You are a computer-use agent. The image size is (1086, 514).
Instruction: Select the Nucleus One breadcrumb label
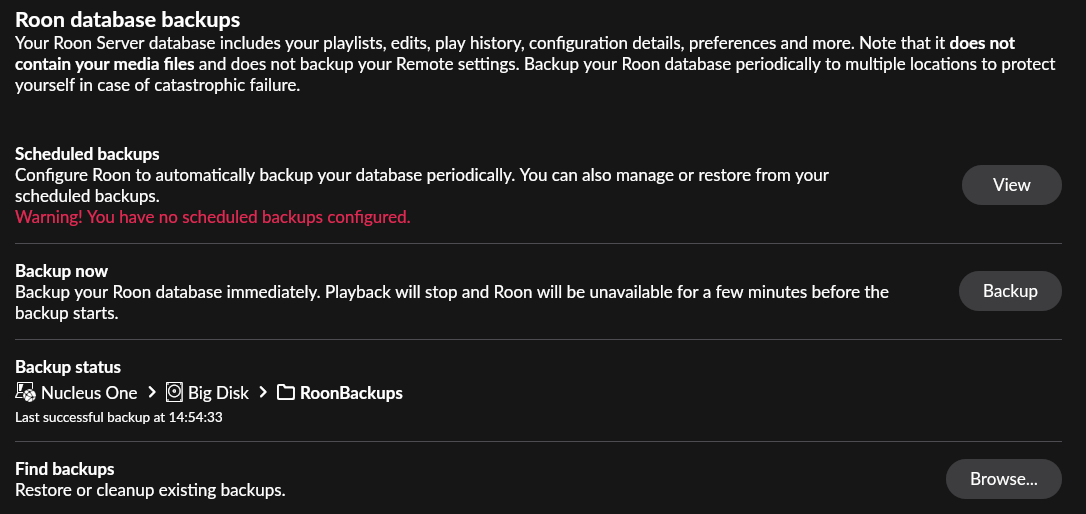(89, 393)
